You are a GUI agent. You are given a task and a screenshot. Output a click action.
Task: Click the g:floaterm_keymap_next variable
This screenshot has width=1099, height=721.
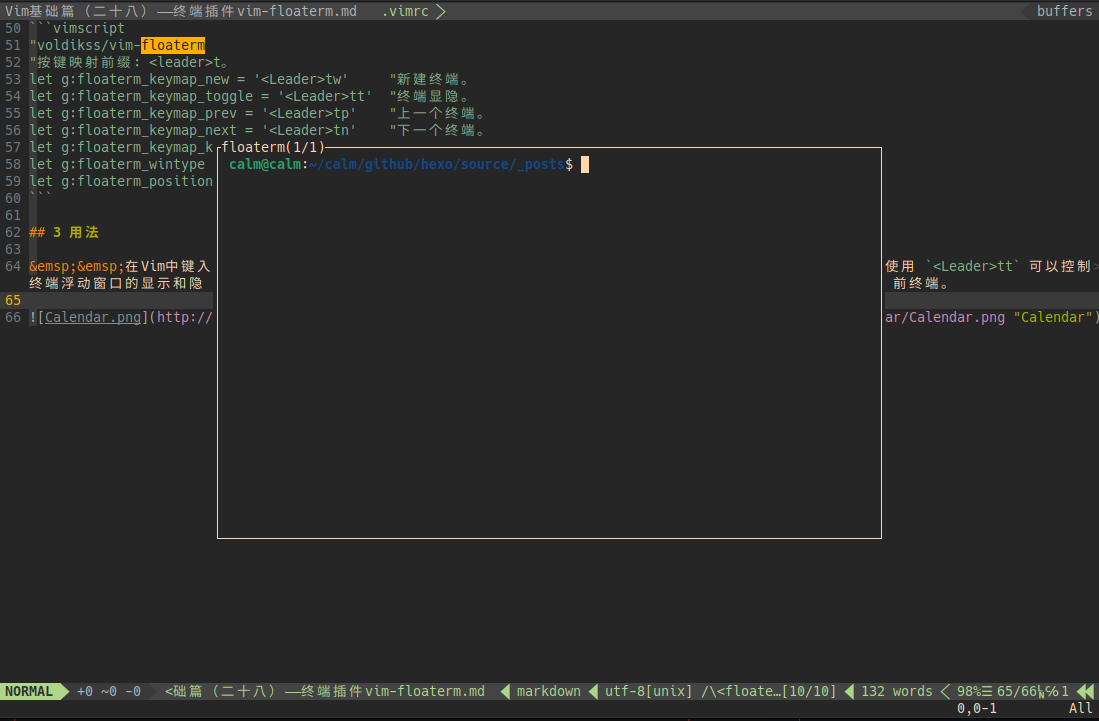(x=149, y=130)
